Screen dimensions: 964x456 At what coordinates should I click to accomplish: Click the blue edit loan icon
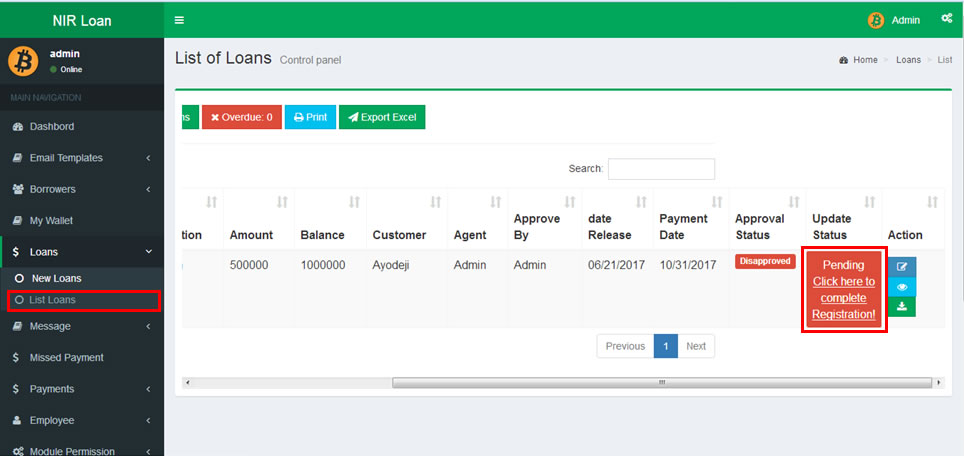(901, 267)
